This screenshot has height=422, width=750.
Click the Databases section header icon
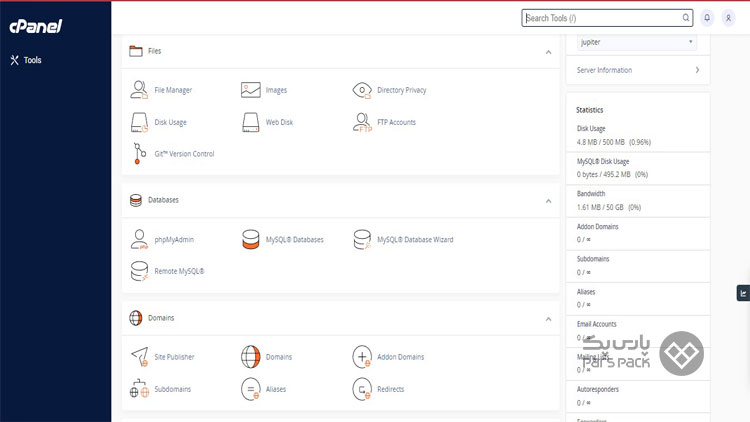(x=136, y=200)
